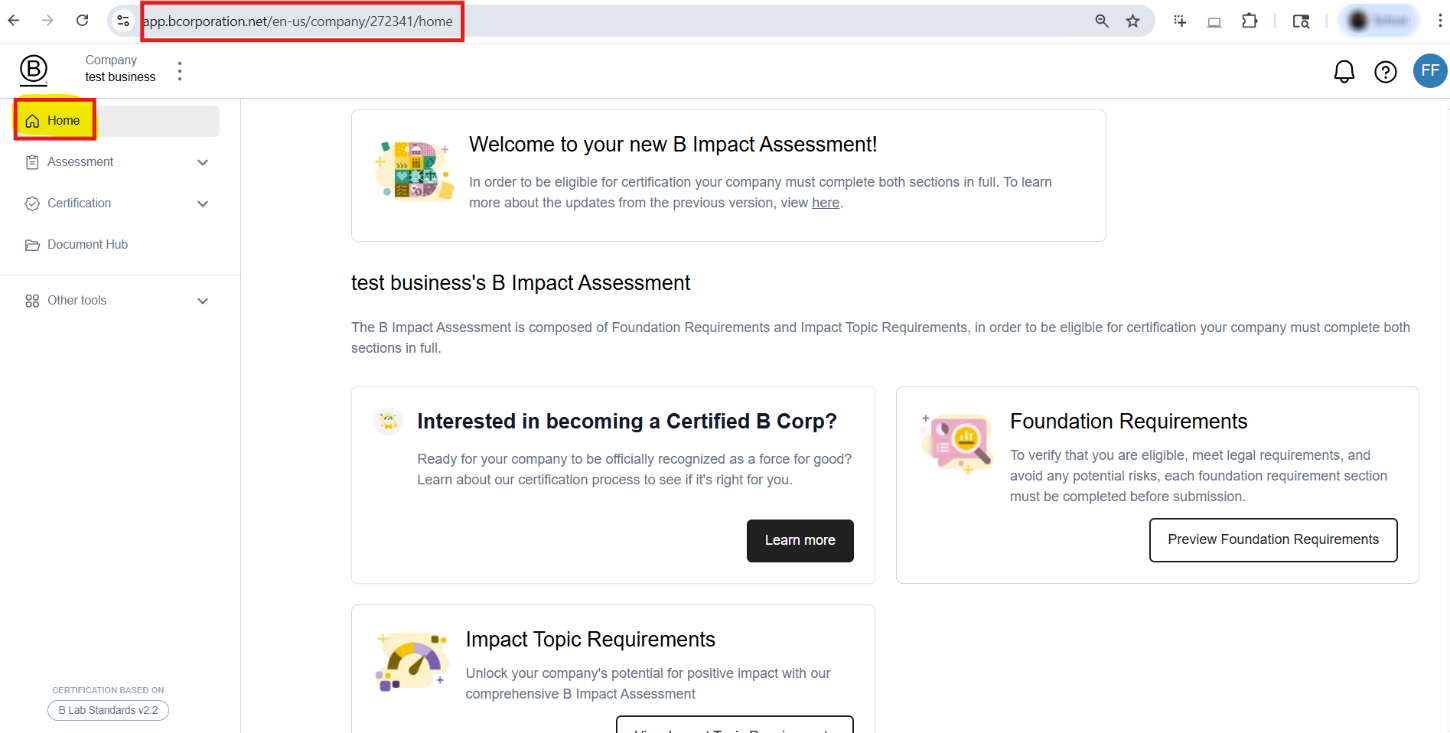The width and height of the screenshot is (1450, 733).
Task: Click the B Lab Standards v2.2 badge
Action: [x=108, y=710]
